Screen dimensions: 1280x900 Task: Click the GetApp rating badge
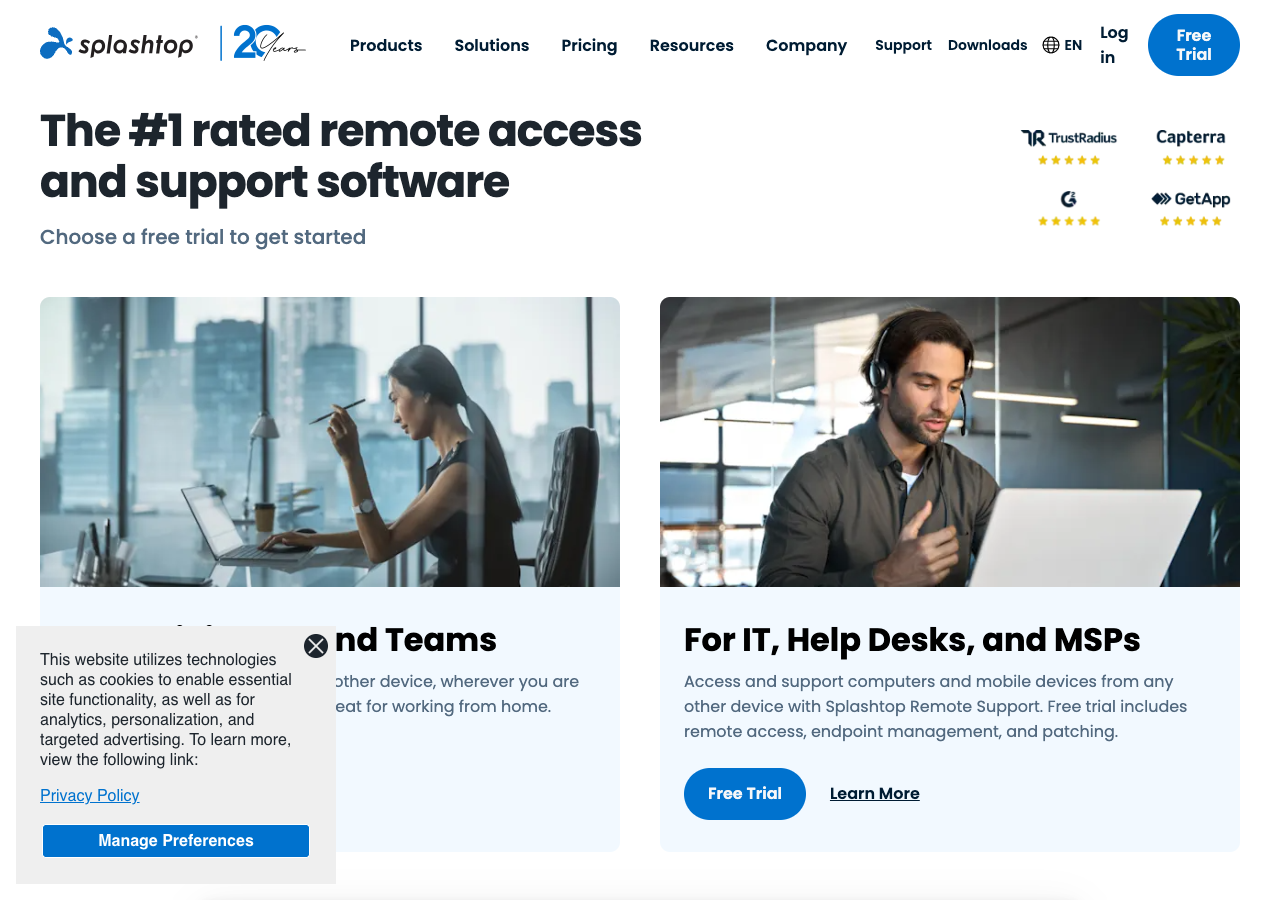click(x=1191, y=209)
